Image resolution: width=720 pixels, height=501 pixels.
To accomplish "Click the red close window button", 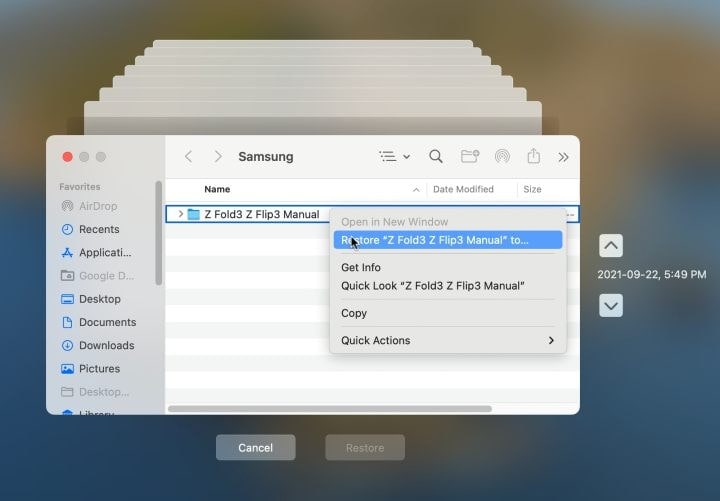I will pos(68,157).
